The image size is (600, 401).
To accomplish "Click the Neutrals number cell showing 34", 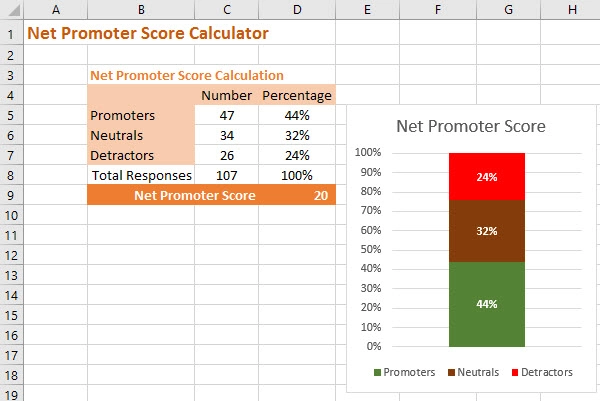I will 227,135.
